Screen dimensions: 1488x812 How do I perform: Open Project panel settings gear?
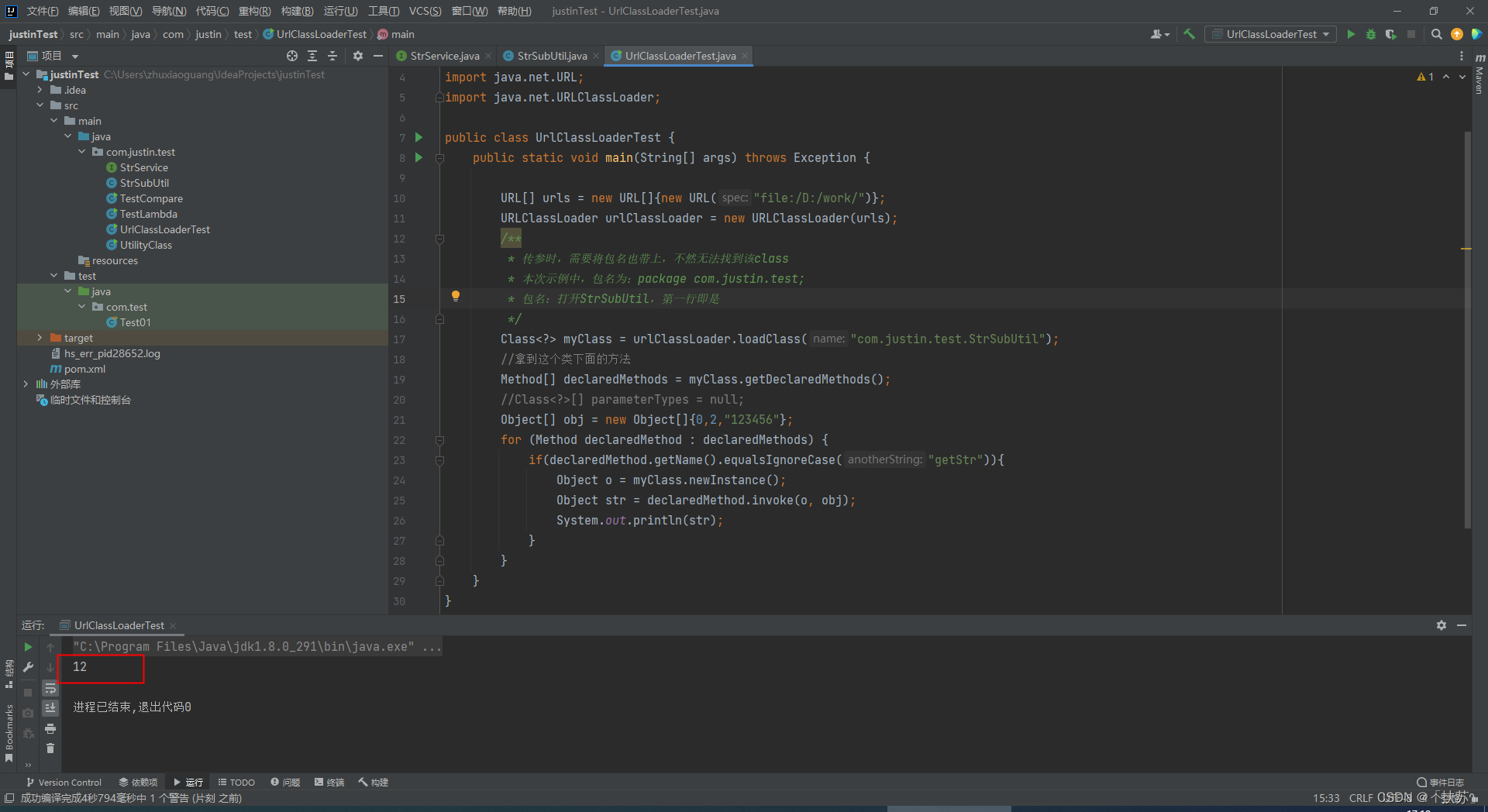(358, 56)
